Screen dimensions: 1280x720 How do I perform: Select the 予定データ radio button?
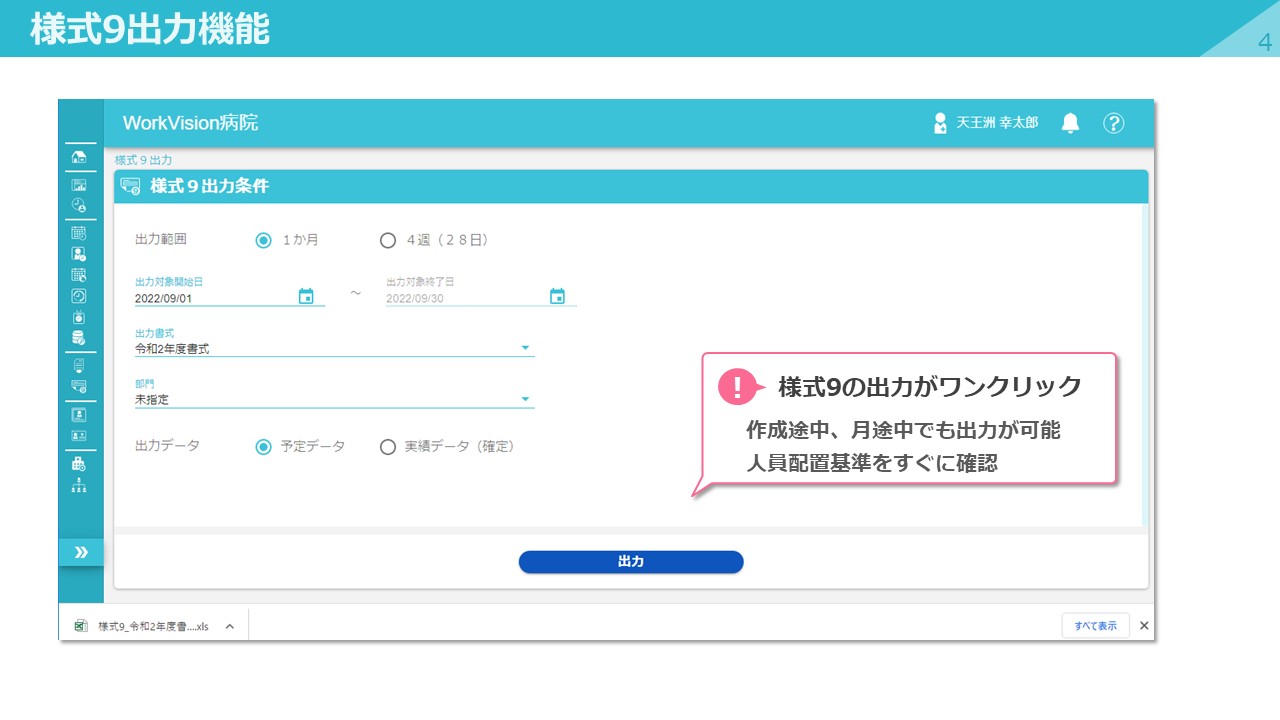[264, 447]
